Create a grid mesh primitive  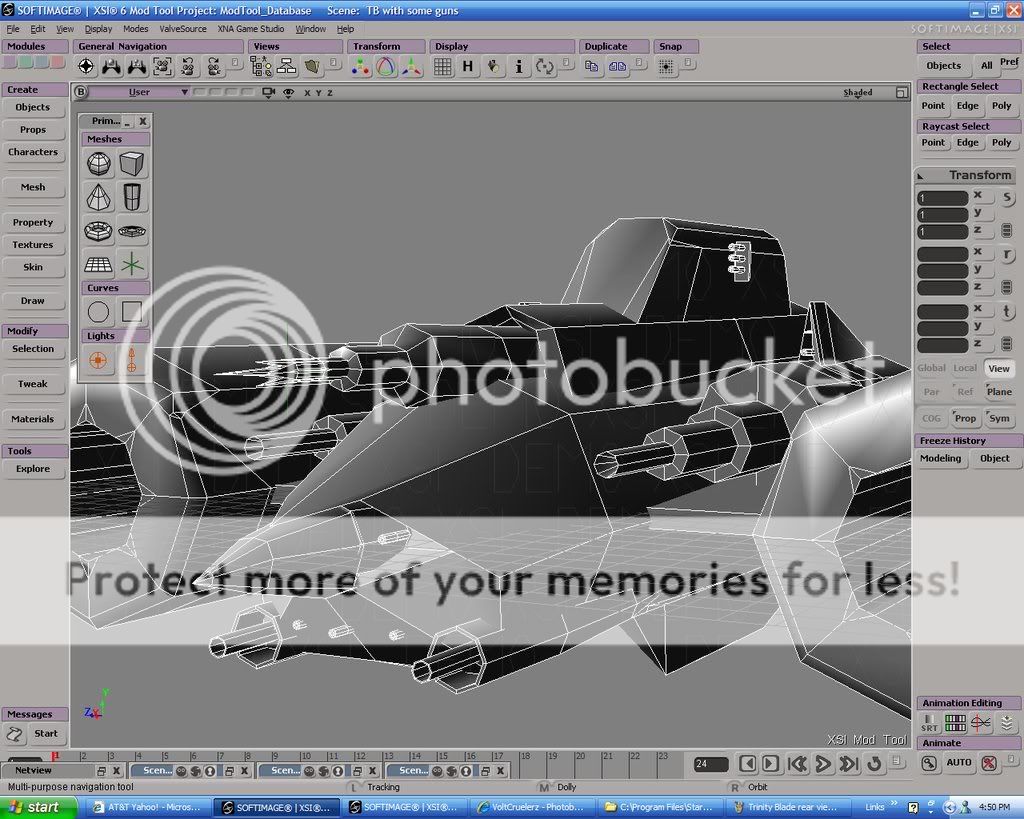click(98, 265)
